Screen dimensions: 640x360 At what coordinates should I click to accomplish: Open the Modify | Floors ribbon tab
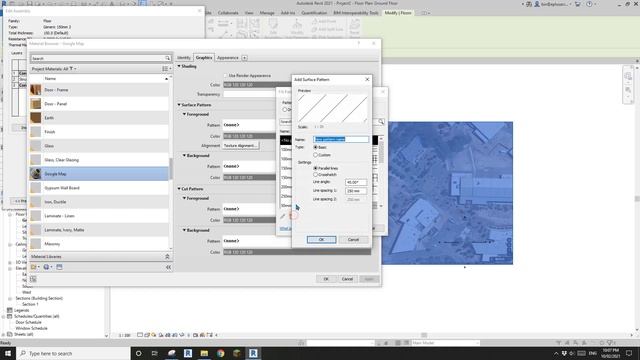click(398, 13)
